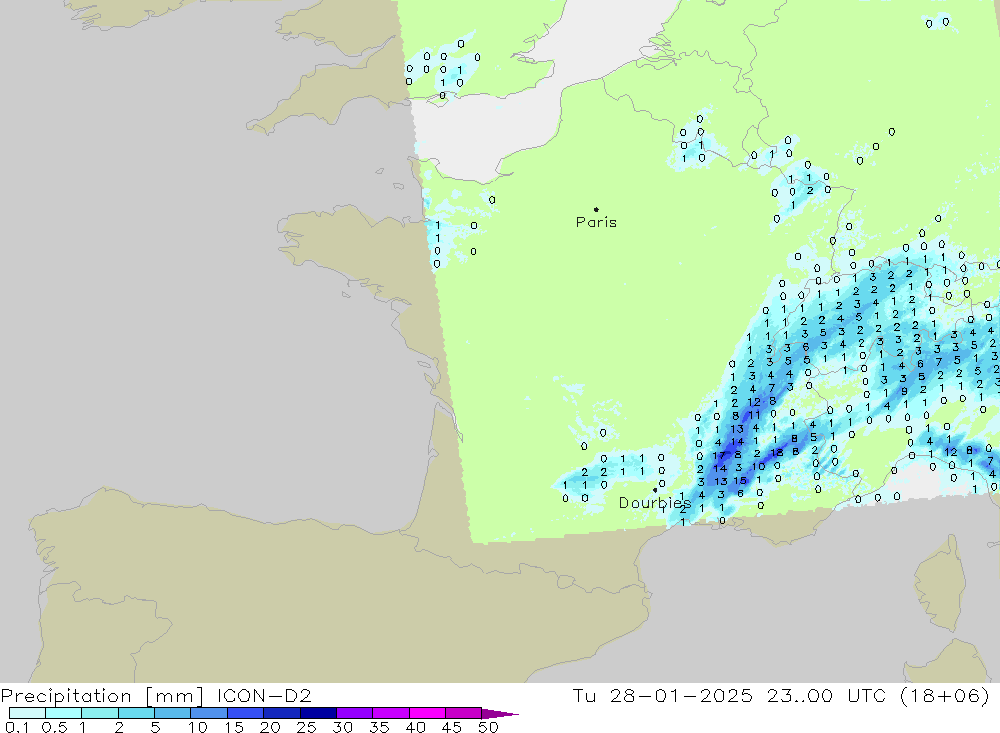Click the legend label '20'
Viewport: 1000px width, 733px height.
pyautogui.click(x=270, y=727)
